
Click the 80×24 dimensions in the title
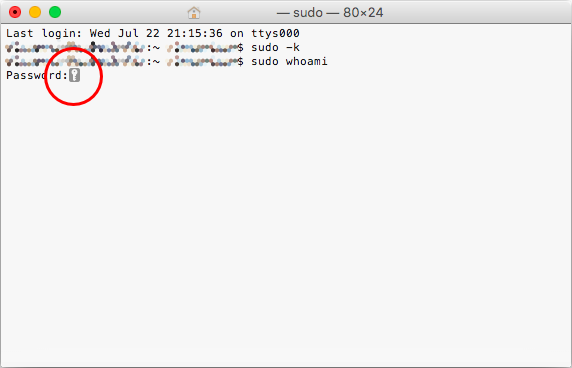(x=363, y=13)
